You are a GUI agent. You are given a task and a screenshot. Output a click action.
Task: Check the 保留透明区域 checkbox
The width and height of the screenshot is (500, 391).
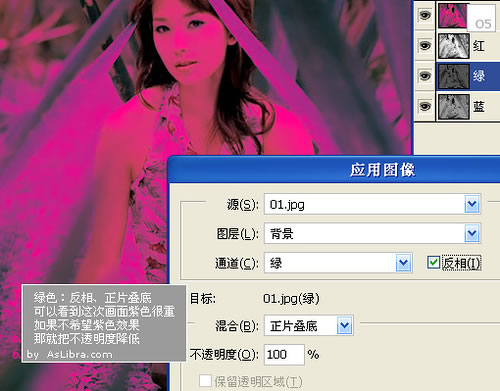pyautogui.click(x=205, y=381)
